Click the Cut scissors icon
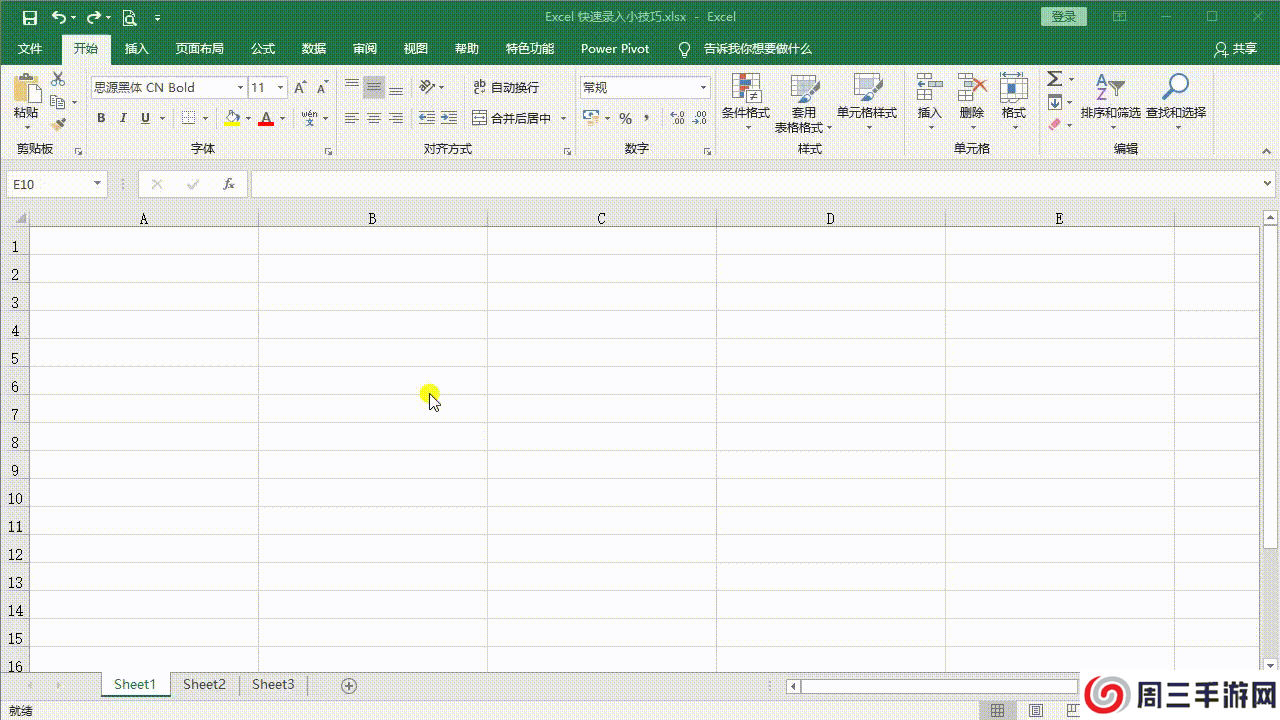 58,79
